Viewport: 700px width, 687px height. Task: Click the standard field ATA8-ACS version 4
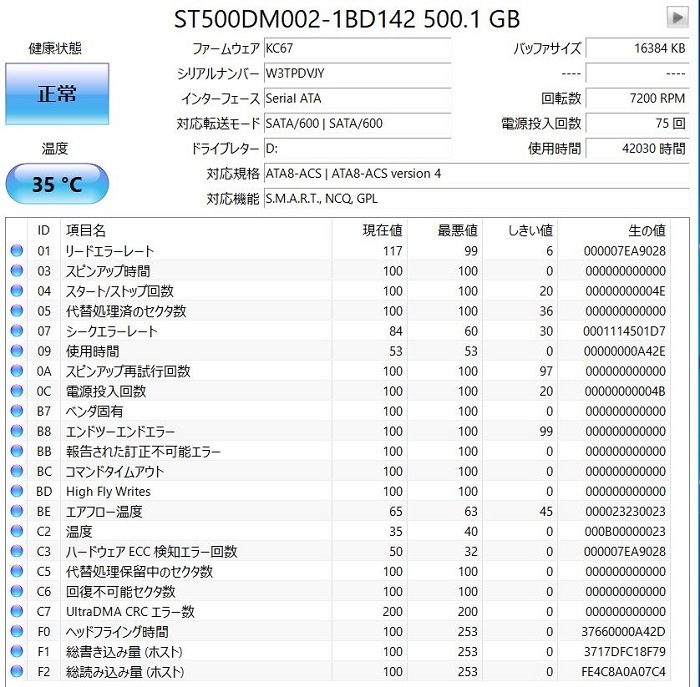click(476, 173)
